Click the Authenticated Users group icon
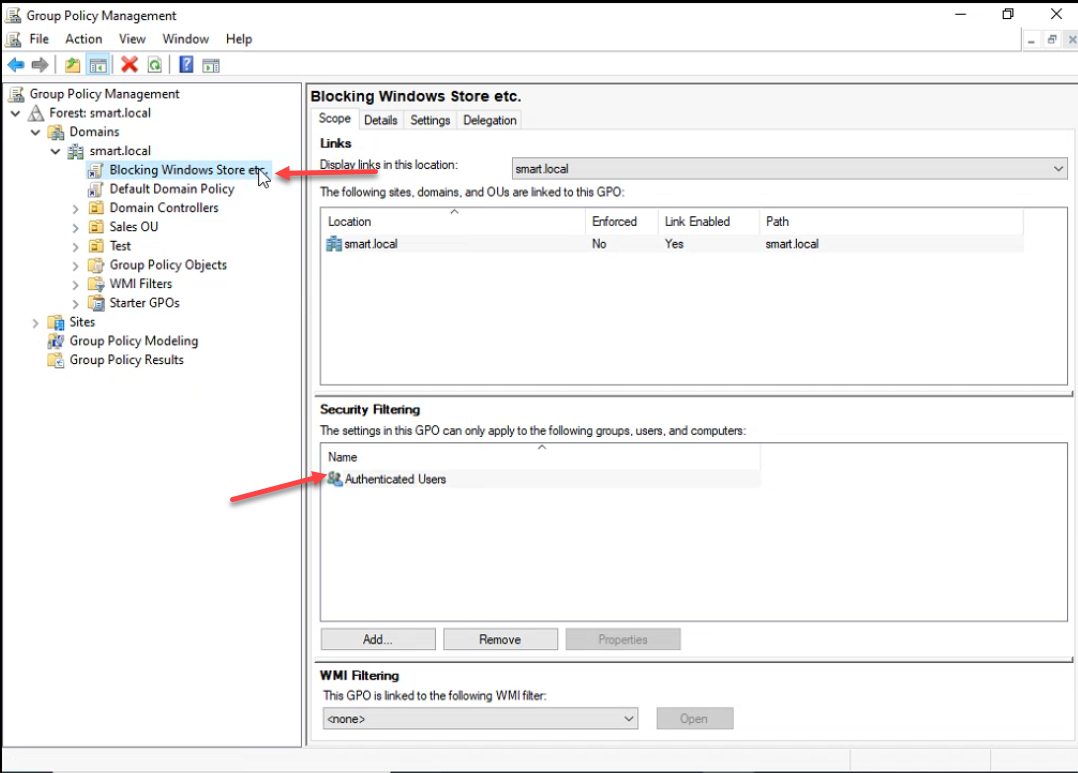Image resolution: width=1078 pixels, height=773 pixels. tap(335, 479)
